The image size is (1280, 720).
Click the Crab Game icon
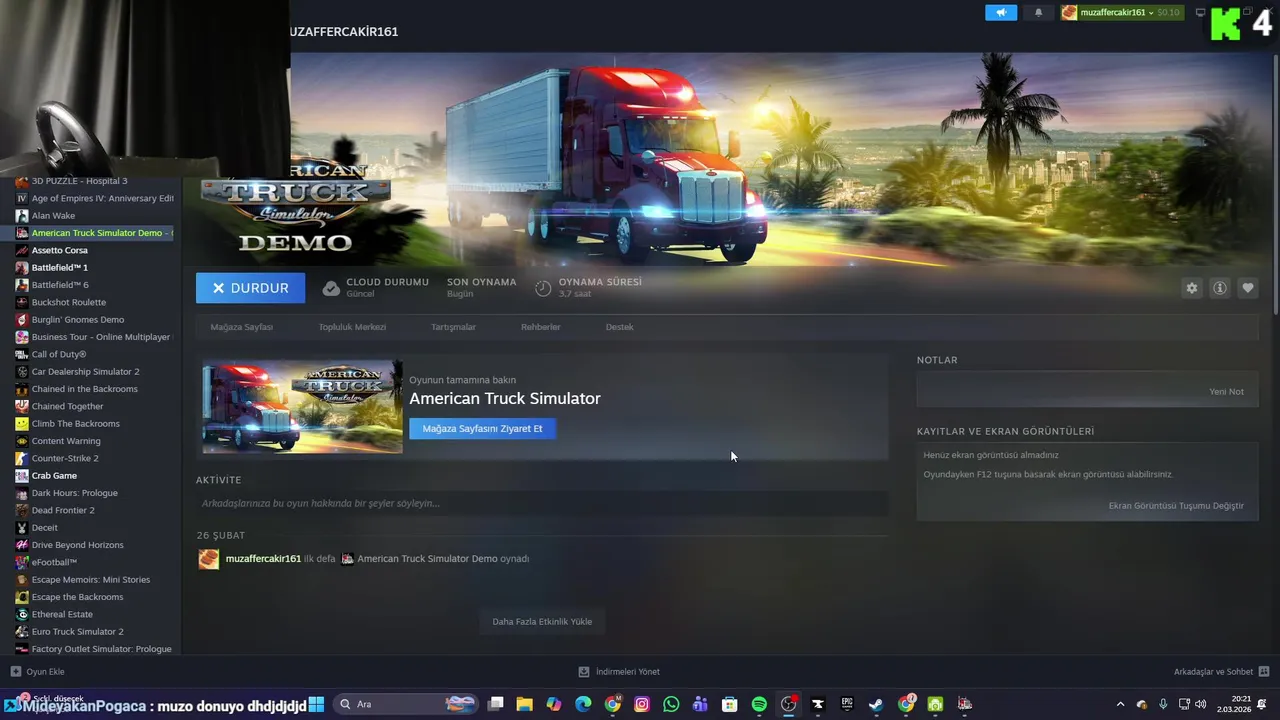(22, 475)
